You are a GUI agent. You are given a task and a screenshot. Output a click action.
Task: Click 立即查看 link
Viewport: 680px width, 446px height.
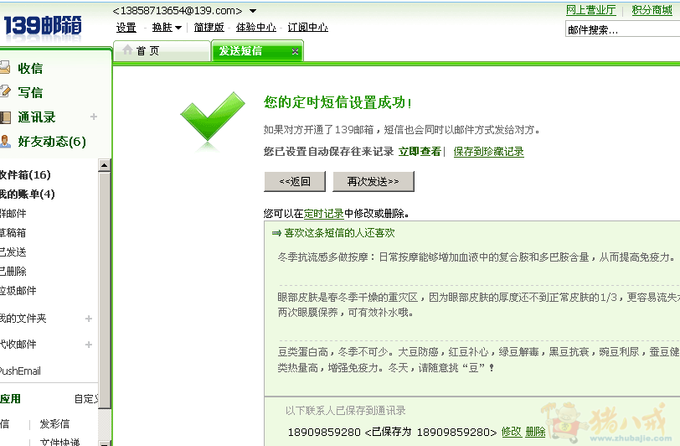click(420, 151)
